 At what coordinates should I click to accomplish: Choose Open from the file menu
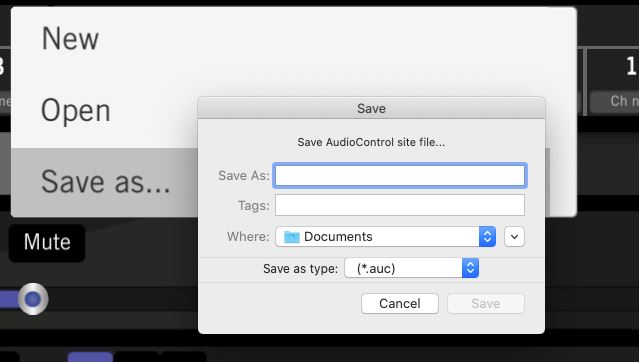[76, 111]
